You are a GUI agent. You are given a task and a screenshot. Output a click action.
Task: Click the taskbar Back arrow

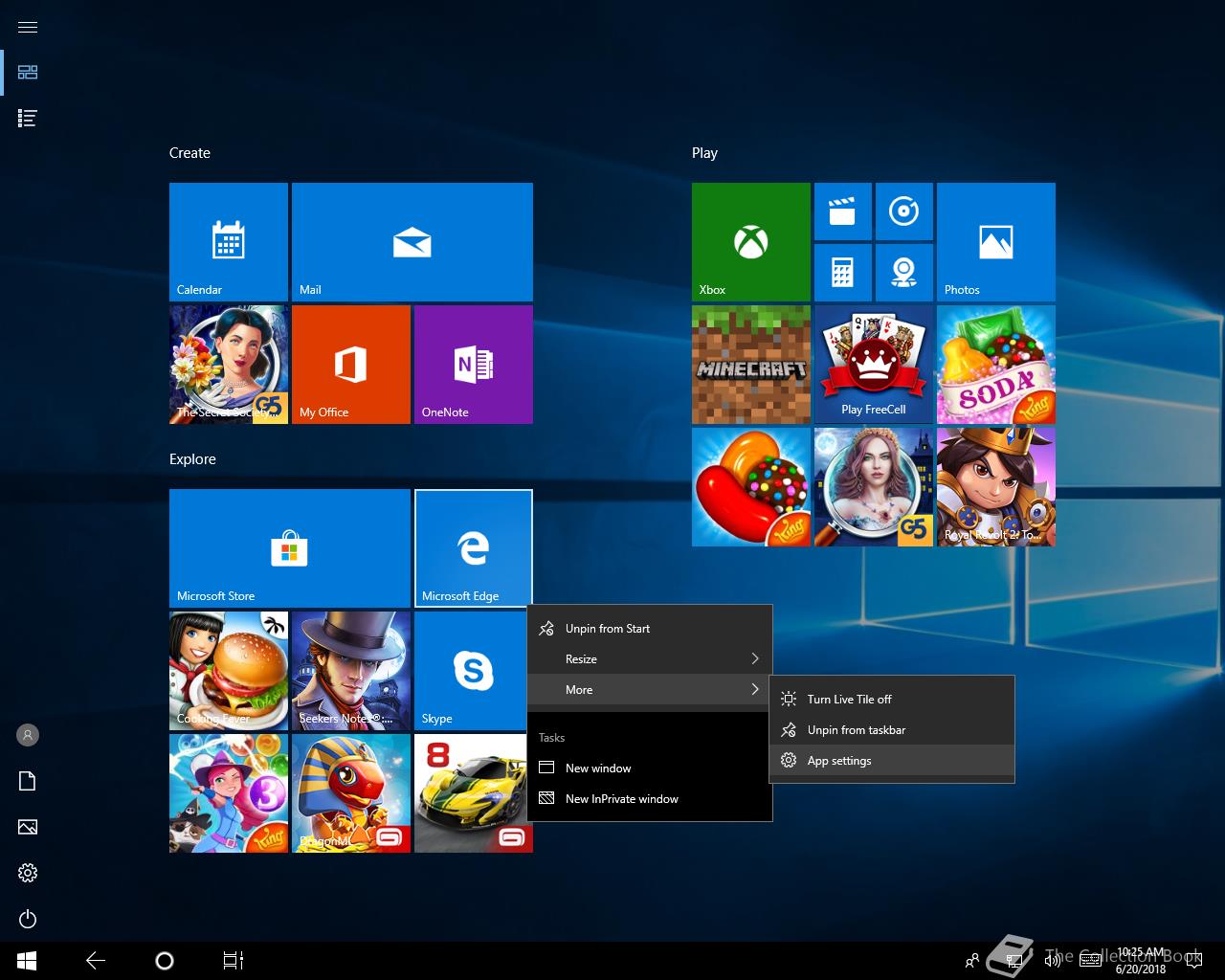[96, 961]
